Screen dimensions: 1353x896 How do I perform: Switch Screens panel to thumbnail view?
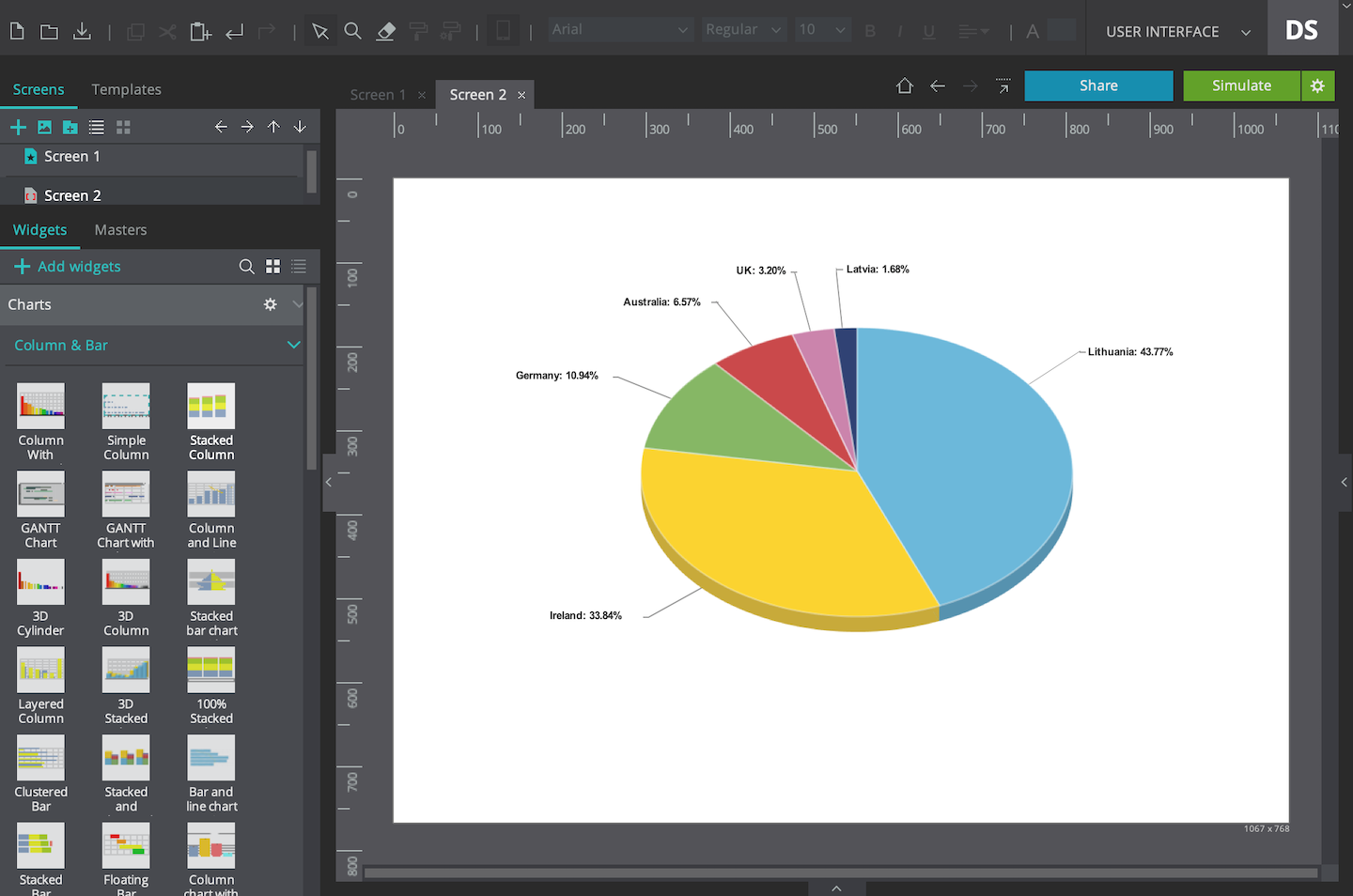[x=123, y=127]
